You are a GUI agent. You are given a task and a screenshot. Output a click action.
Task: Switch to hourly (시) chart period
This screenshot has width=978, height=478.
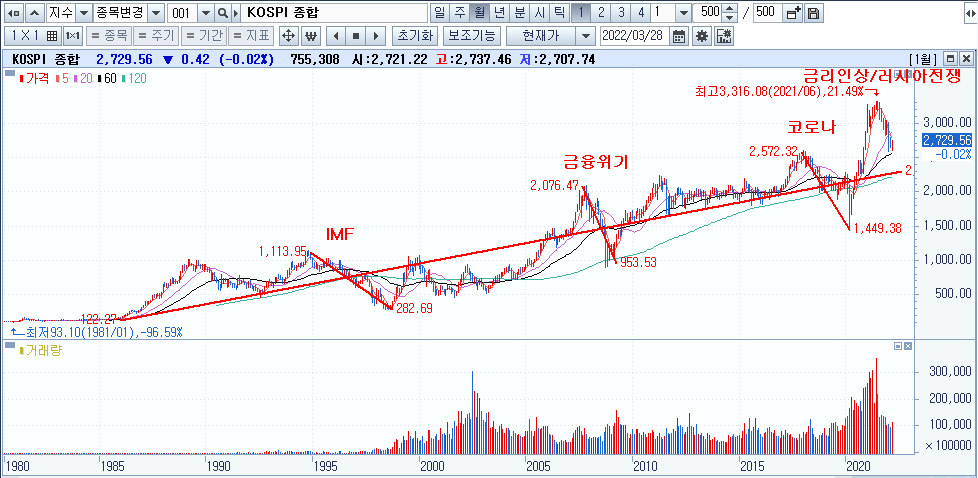(x=540, y=12)
